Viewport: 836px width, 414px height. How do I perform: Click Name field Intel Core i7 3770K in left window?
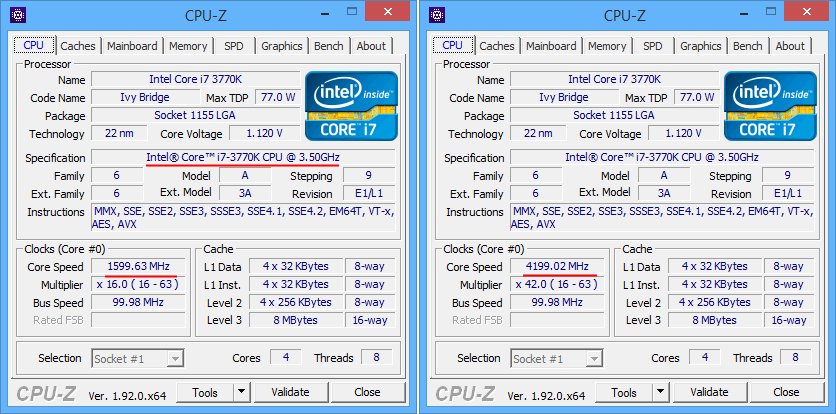[196, 79]
